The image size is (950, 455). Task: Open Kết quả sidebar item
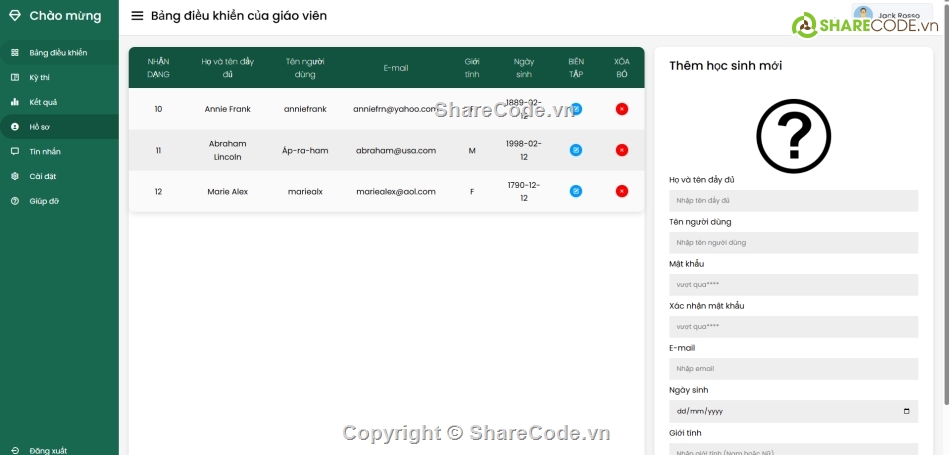pyautogui.click(x=43, y=102)
